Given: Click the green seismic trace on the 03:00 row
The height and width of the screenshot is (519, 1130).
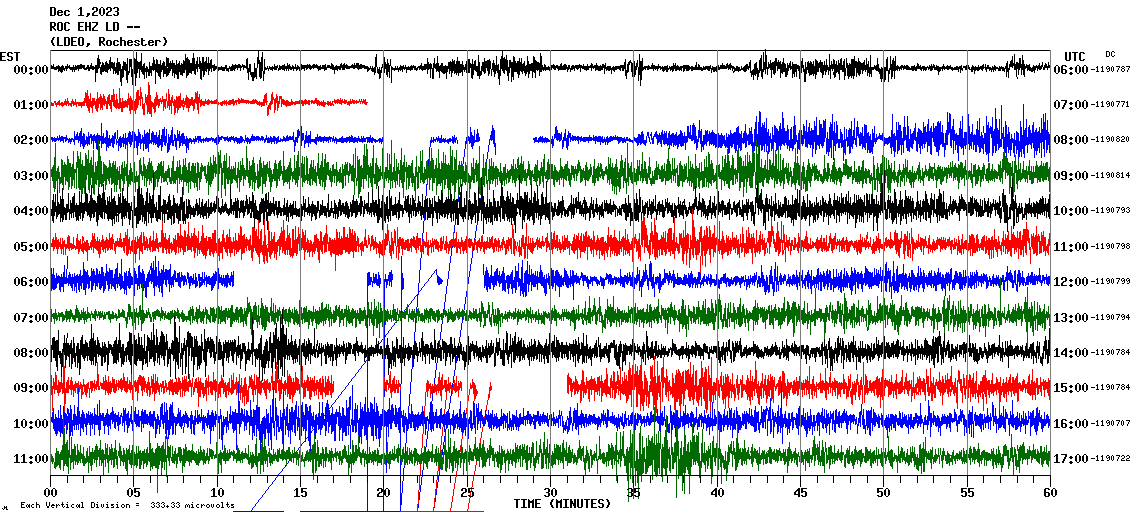Looking at the screenshot, I should 550,174.
